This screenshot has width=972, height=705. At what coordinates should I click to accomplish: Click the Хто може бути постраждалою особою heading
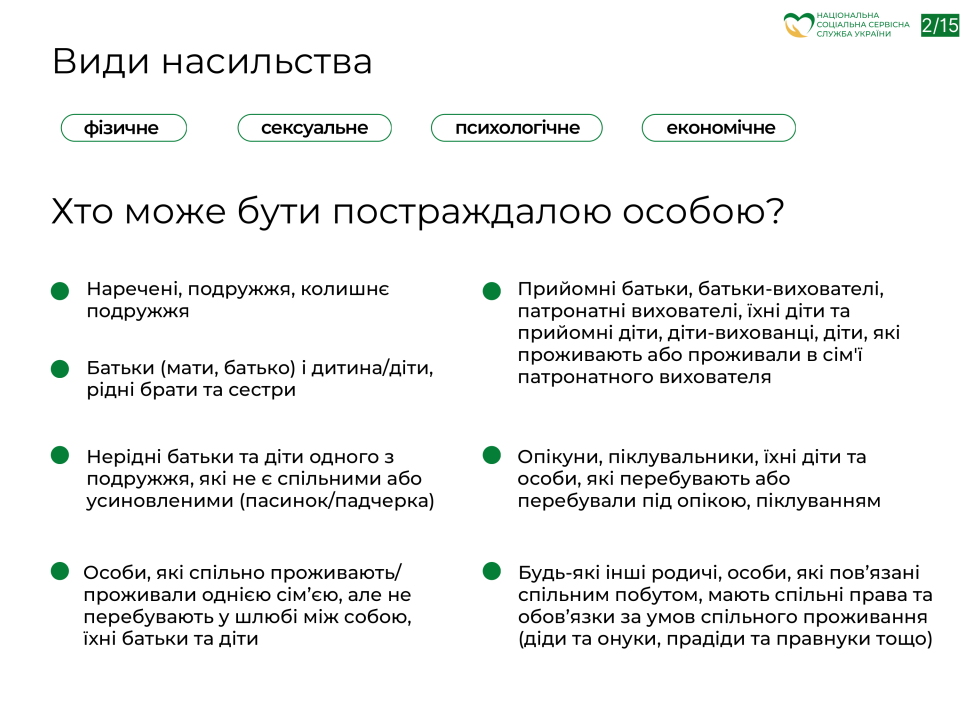tap(418, 212)
